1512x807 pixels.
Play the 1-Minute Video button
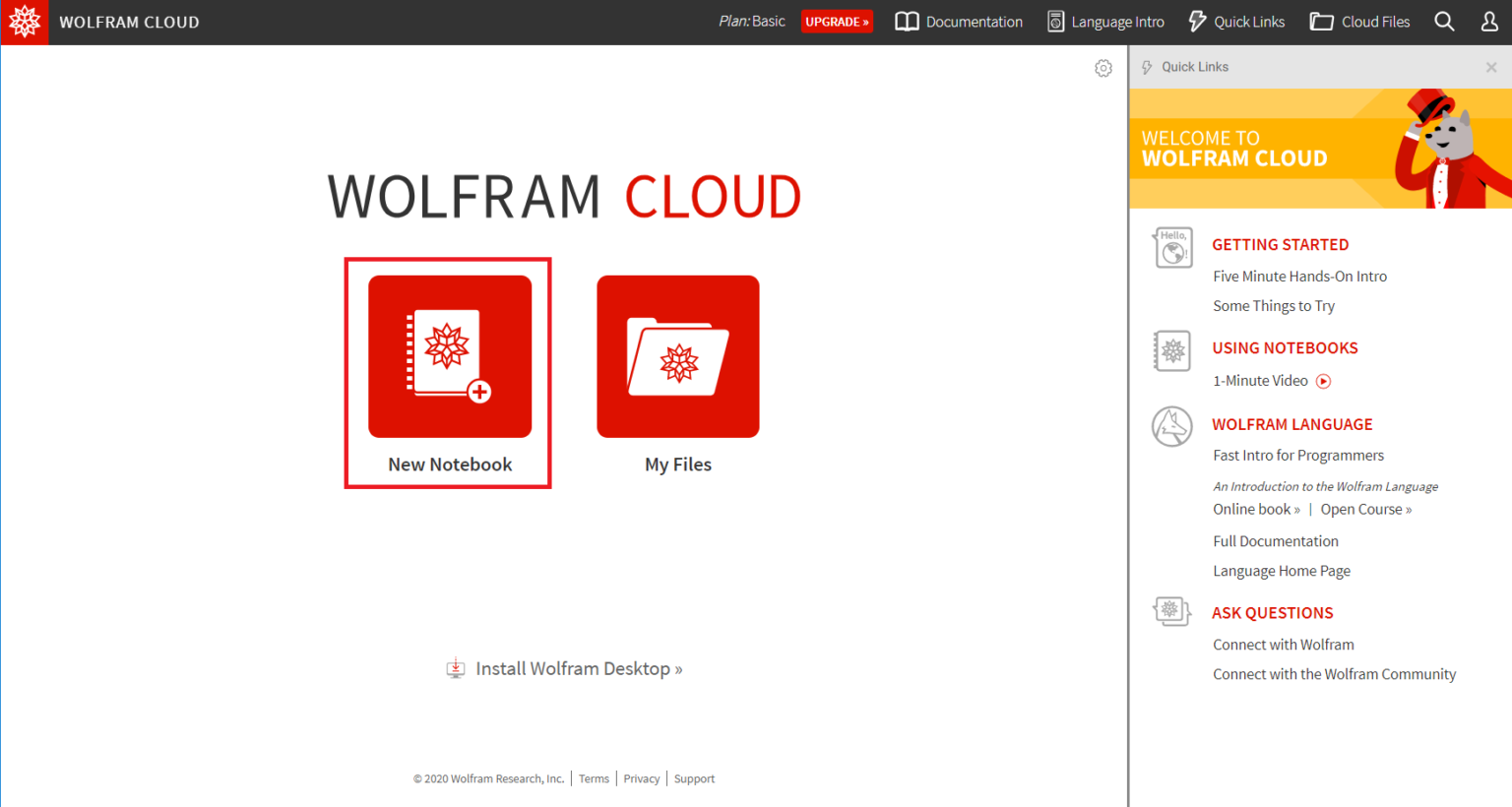[x=1324, y=382]
